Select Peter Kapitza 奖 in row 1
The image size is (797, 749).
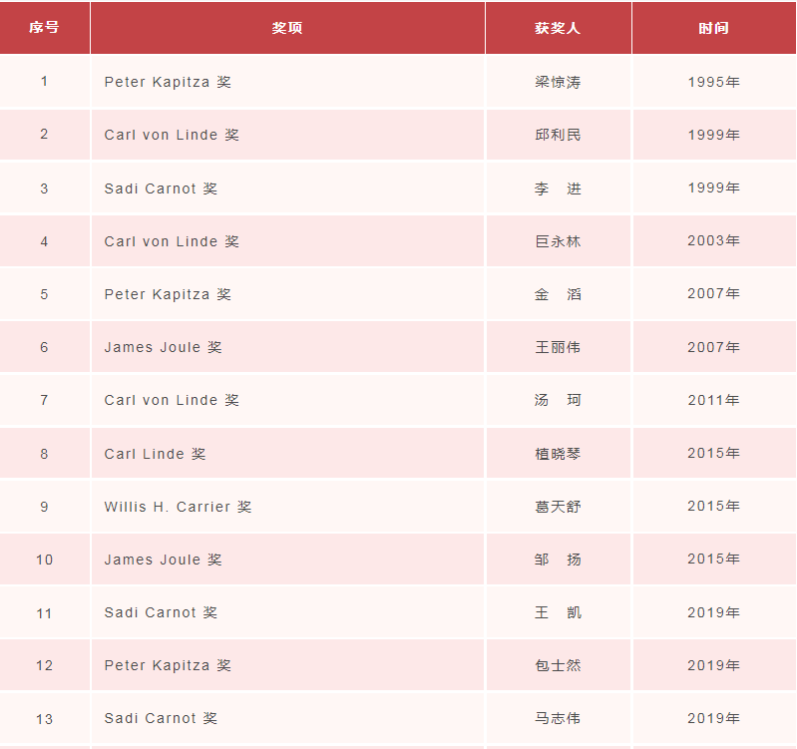(168, 82)
